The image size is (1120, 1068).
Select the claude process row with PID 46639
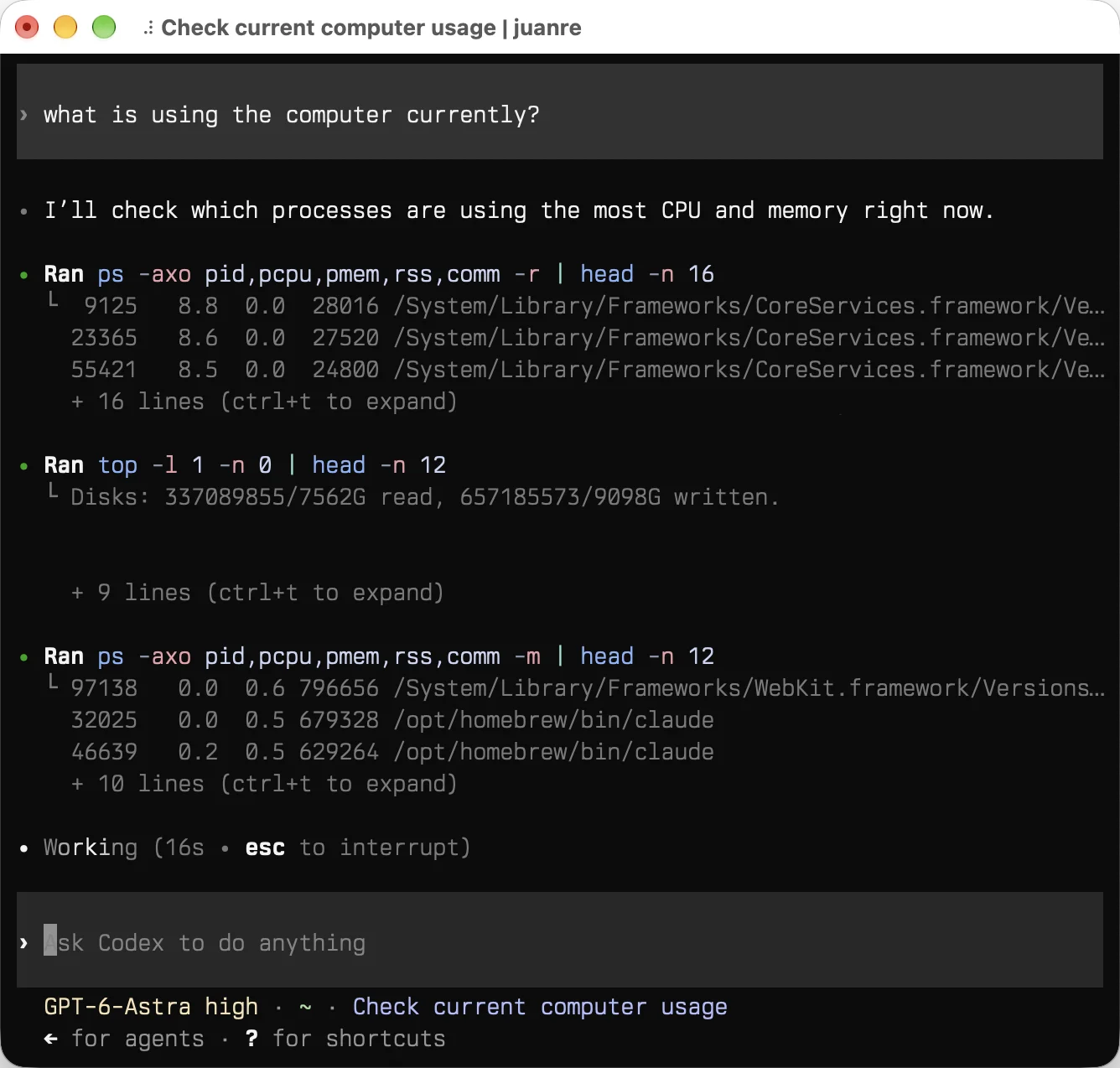click(392, 752)
